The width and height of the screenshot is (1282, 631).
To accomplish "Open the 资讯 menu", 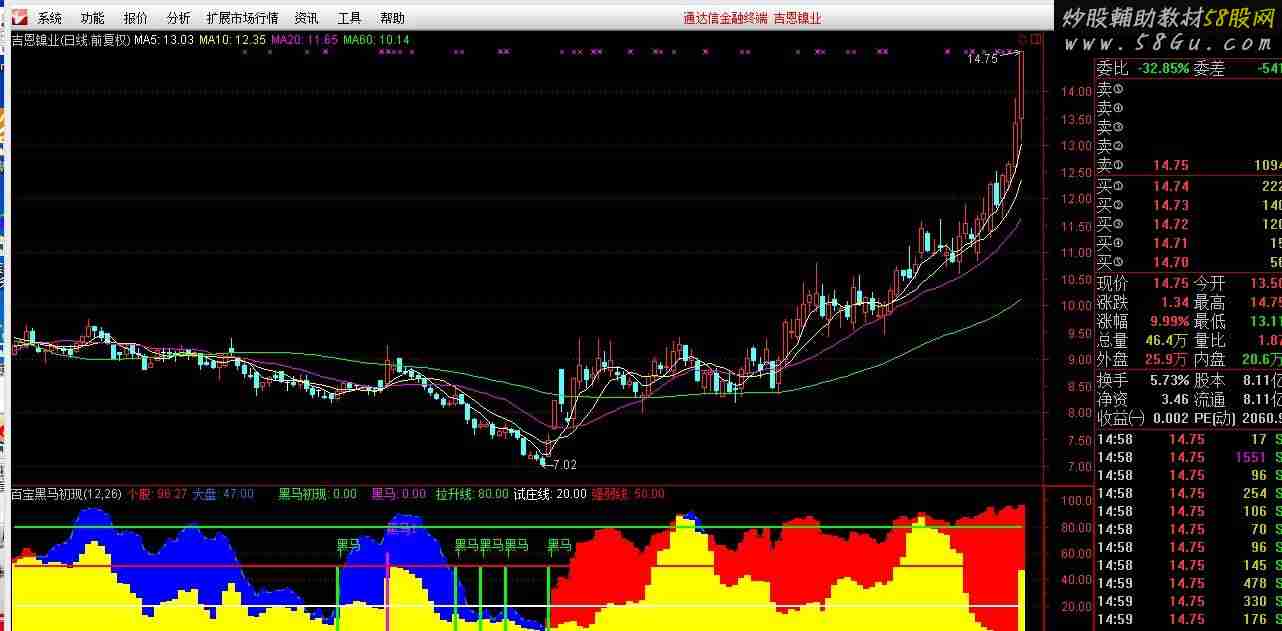I will 307,18.
